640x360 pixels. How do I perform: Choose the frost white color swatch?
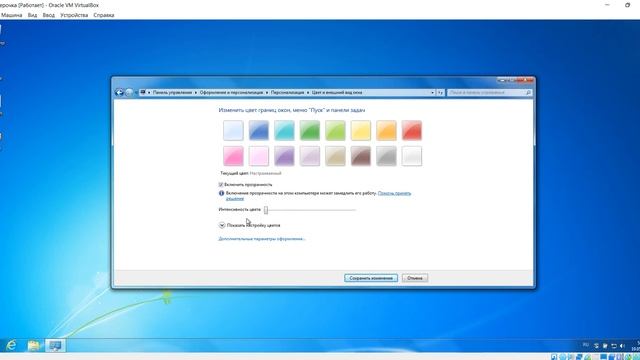coord(411,156)
